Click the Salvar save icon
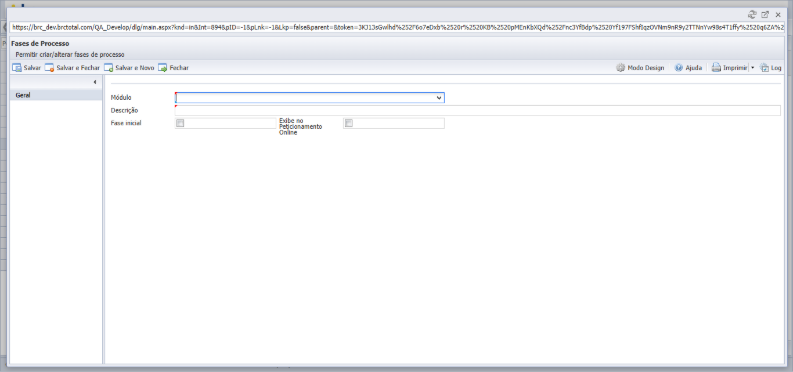793x372 pixels. 16,68
